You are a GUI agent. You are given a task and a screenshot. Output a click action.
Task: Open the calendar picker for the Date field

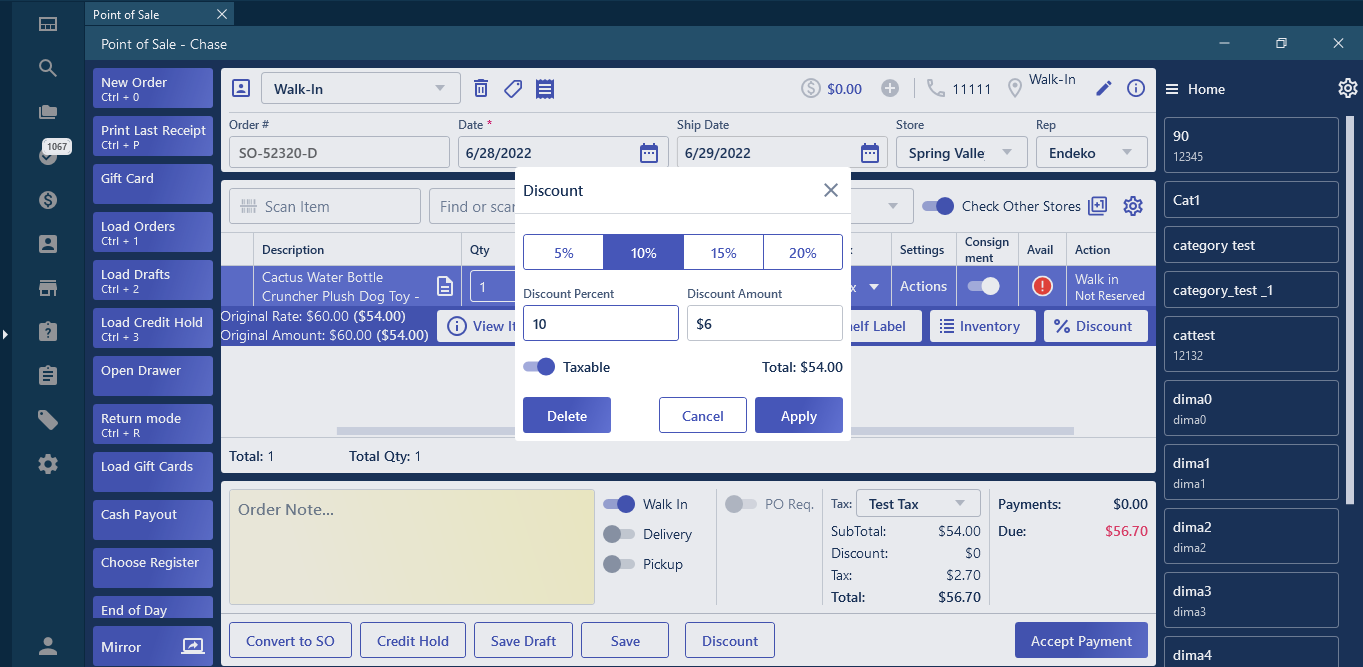point(649,153)
